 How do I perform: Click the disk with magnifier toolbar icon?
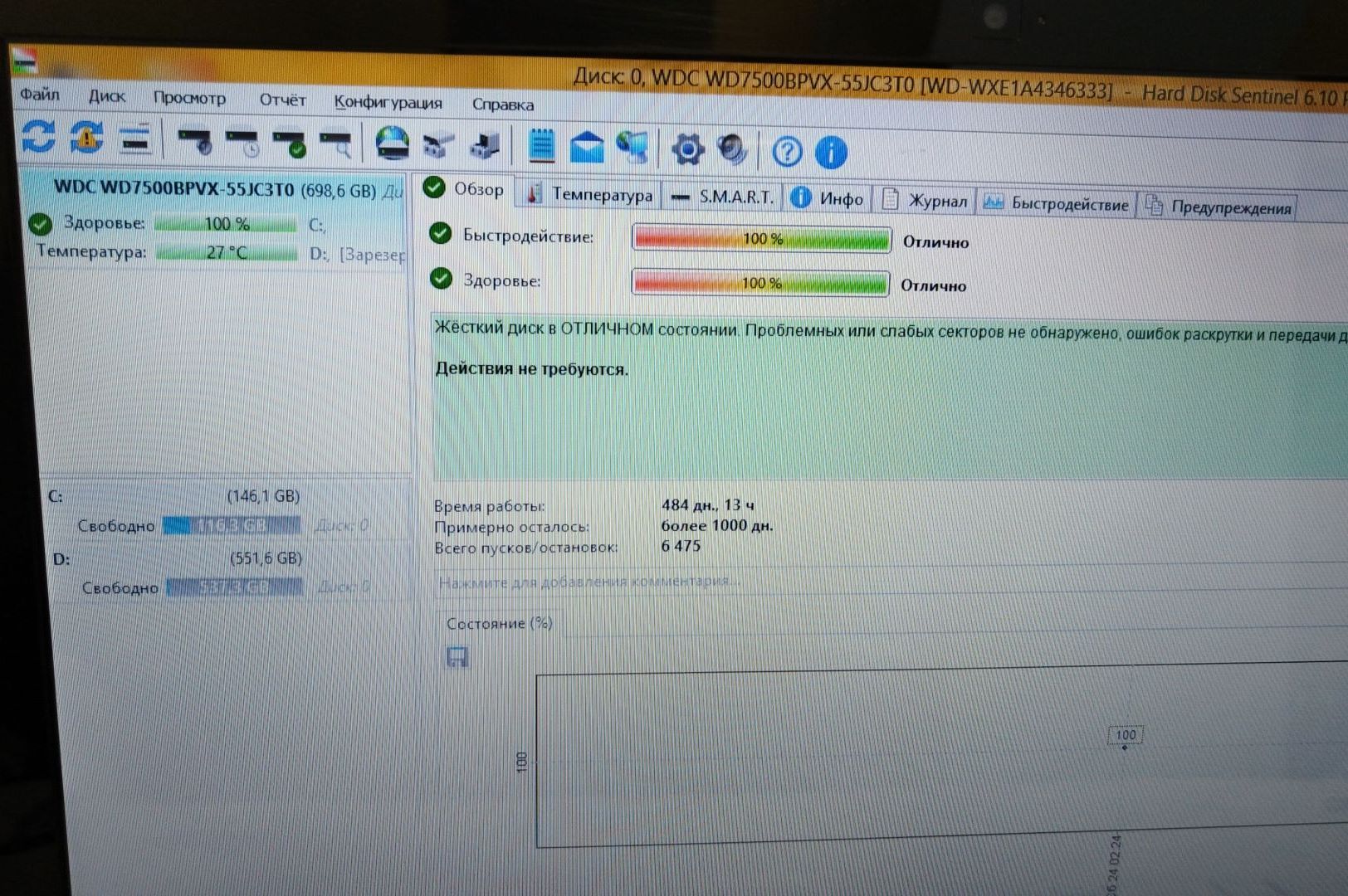coord(337,144)
